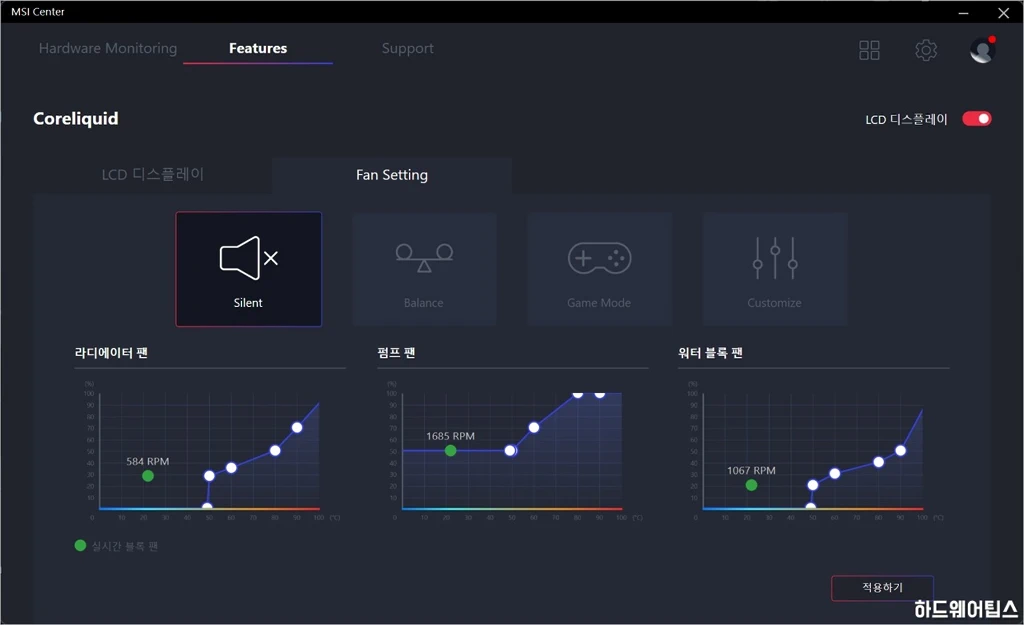Click the 펌프 팬 graph title
Viewport: 1024px width, 625px height.
coord(396,353)
